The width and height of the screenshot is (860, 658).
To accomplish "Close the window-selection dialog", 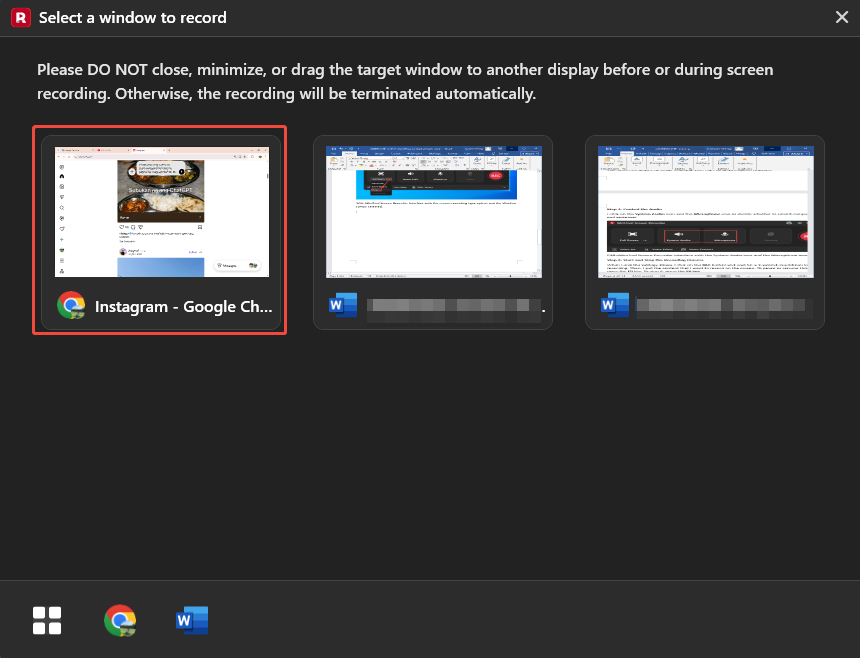I will point(843,17).
